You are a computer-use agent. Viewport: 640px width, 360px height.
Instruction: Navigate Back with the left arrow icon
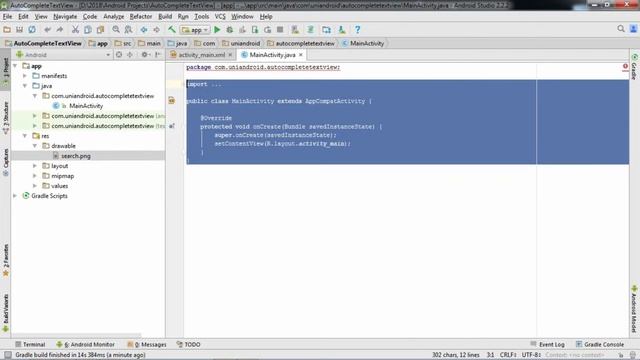pyautogui.click(x=144, y=29)
